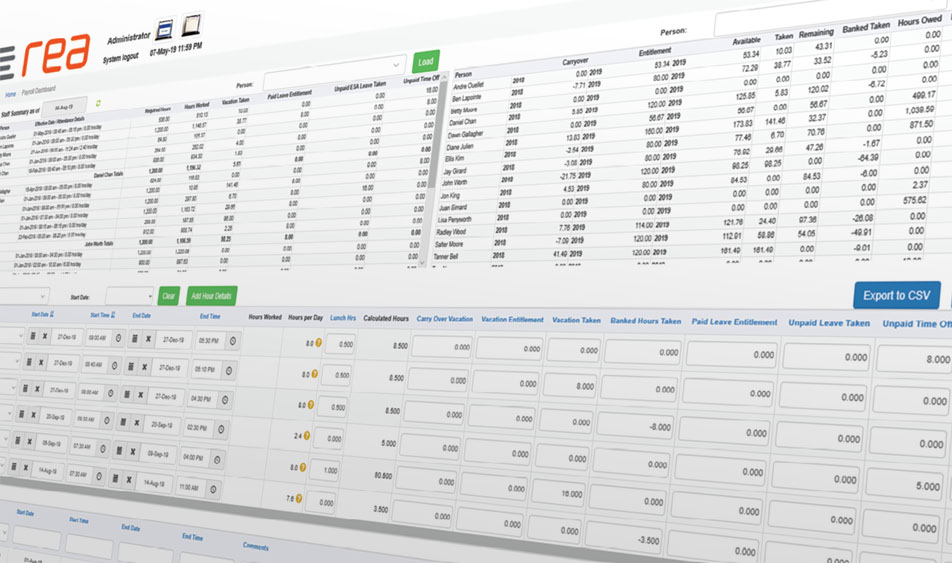952x563 pixels.
Task: Open end date calendar in 05:10 PM row
Action: (131, 367)
